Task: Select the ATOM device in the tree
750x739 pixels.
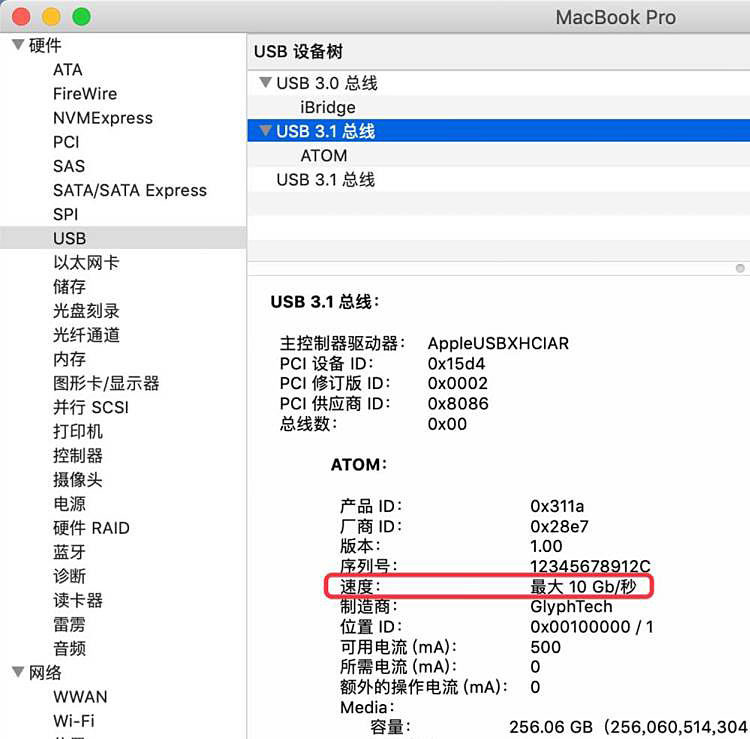Action: point(323,155)
